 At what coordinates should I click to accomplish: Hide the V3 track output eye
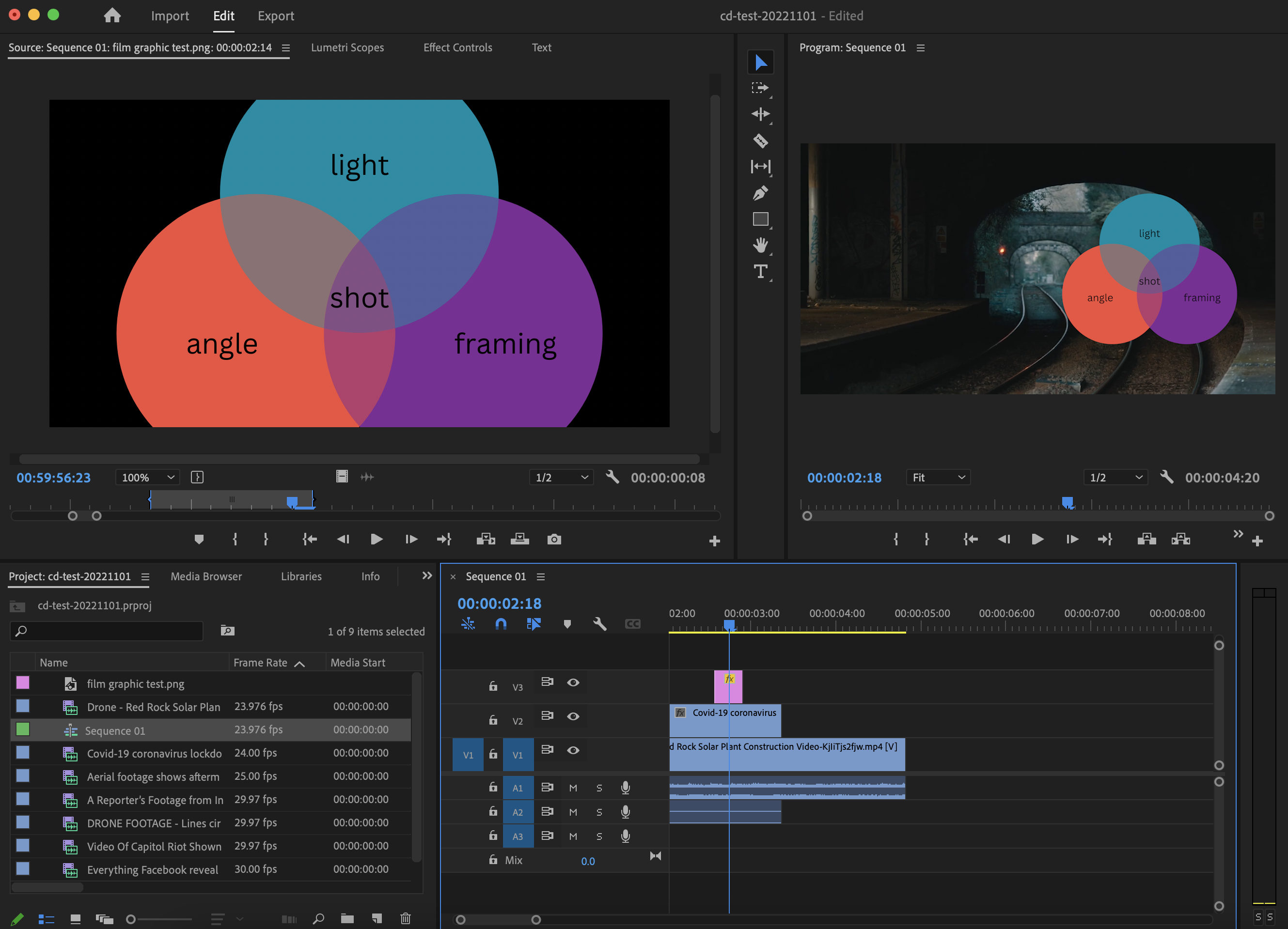(x=573, y=682)
